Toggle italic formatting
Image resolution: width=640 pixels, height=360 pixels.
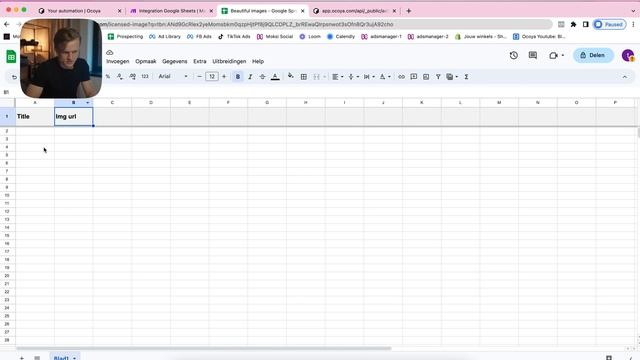click(x=250, y=77)
